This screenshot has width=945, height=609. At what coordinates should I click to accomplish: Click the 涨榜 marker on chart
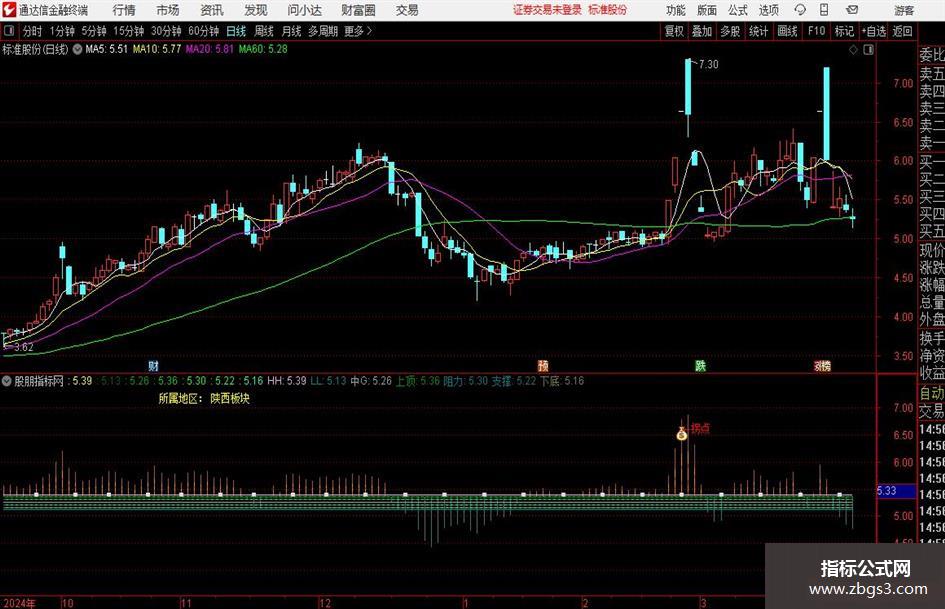click(823, 366)
